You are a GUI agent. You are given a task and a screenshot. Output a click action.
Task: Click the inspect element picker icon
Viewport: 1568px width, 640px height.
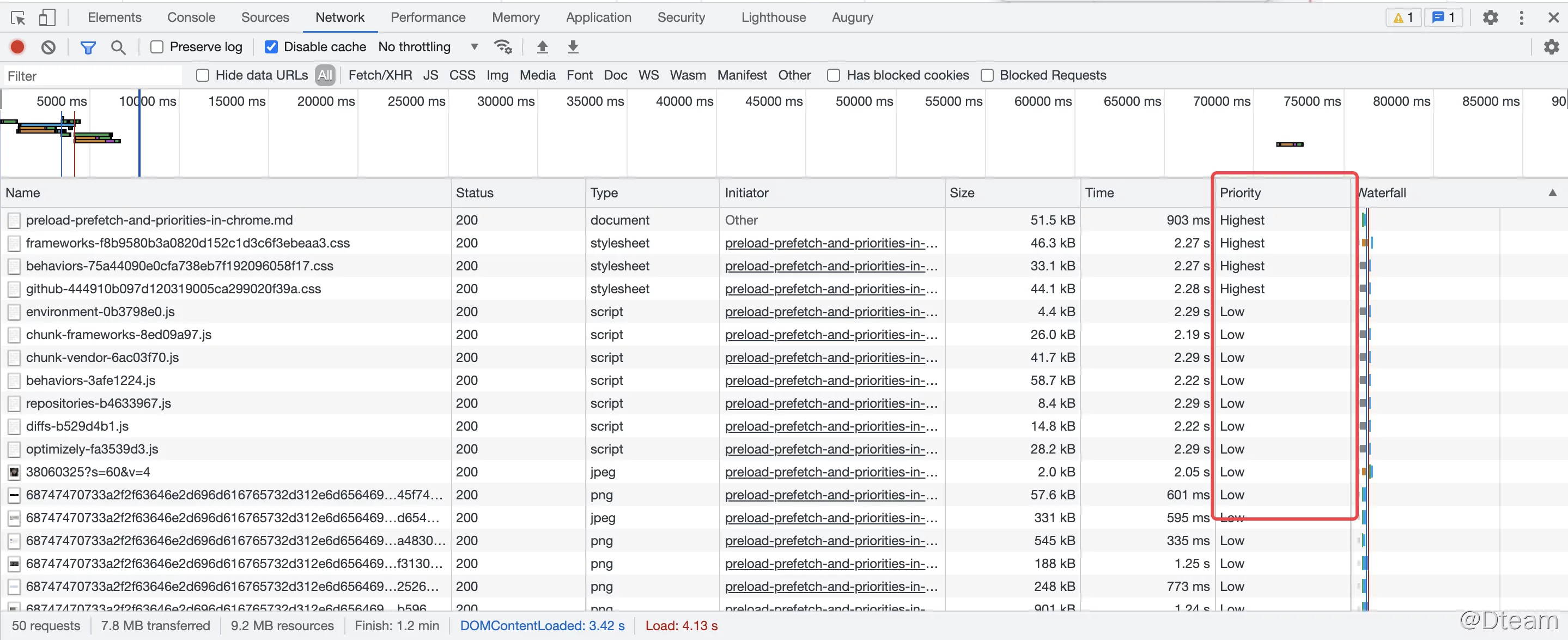(x=17, y=17)
